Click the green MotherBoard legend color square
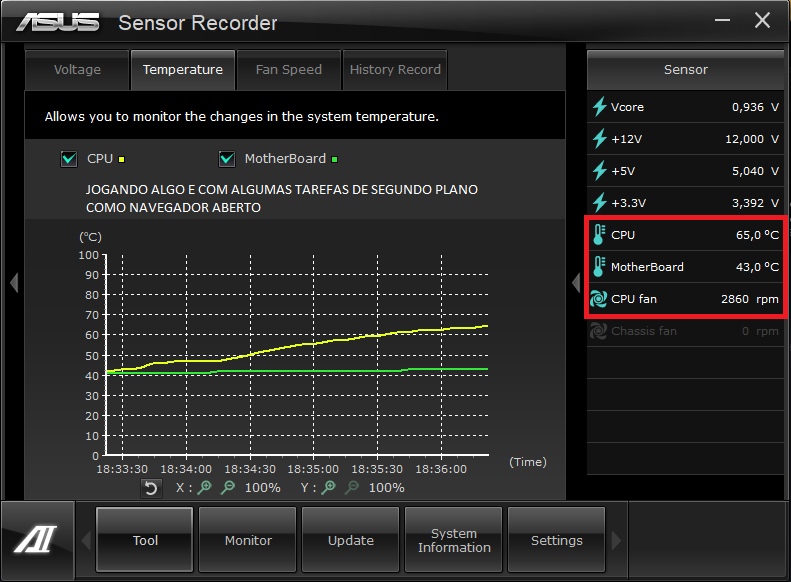This screenshot has height=582, width=791. (x=334, y=159)
